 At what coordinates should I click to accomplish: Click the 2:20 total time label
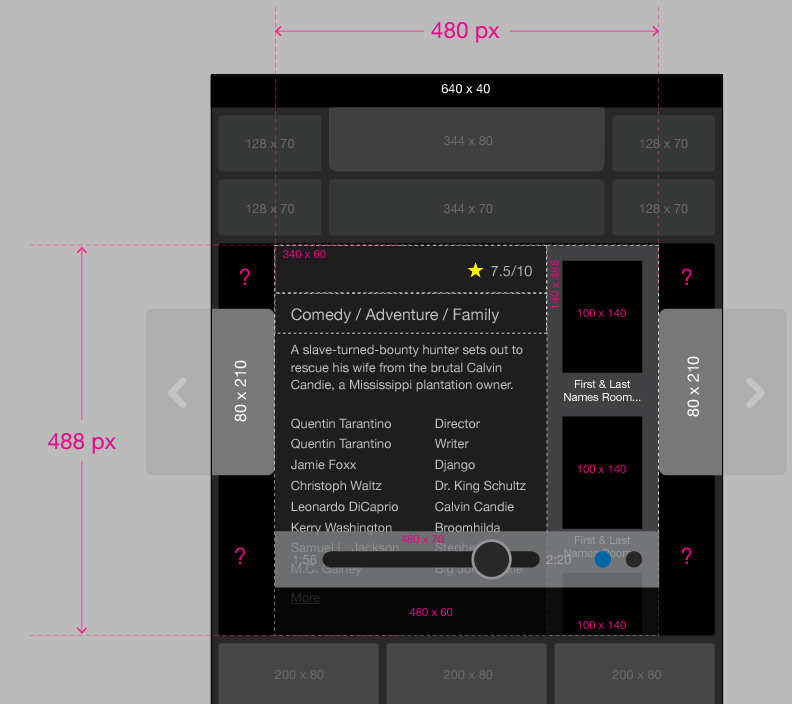(x=558, y=560)
